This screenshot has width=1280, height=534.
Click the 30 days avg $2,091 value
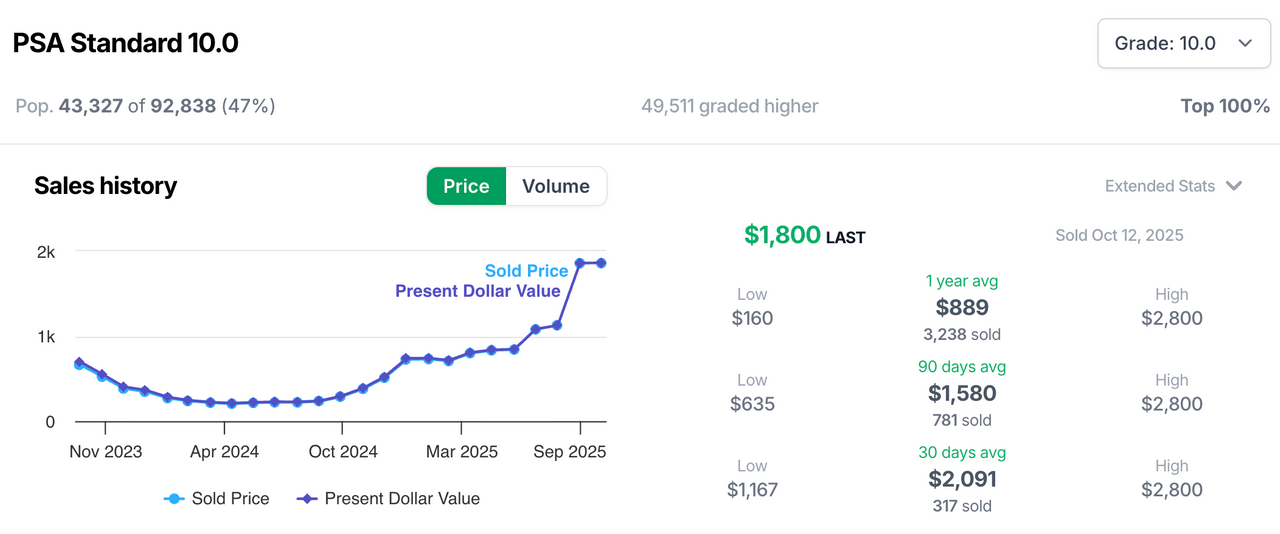click(x=962, y=479)
